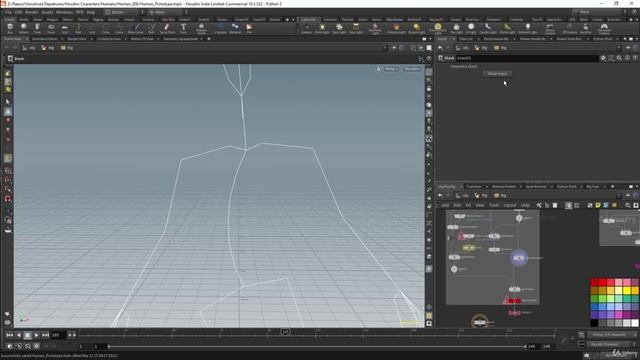Pick the black color swatch
The image size is (640, 360).
[594, 323]
